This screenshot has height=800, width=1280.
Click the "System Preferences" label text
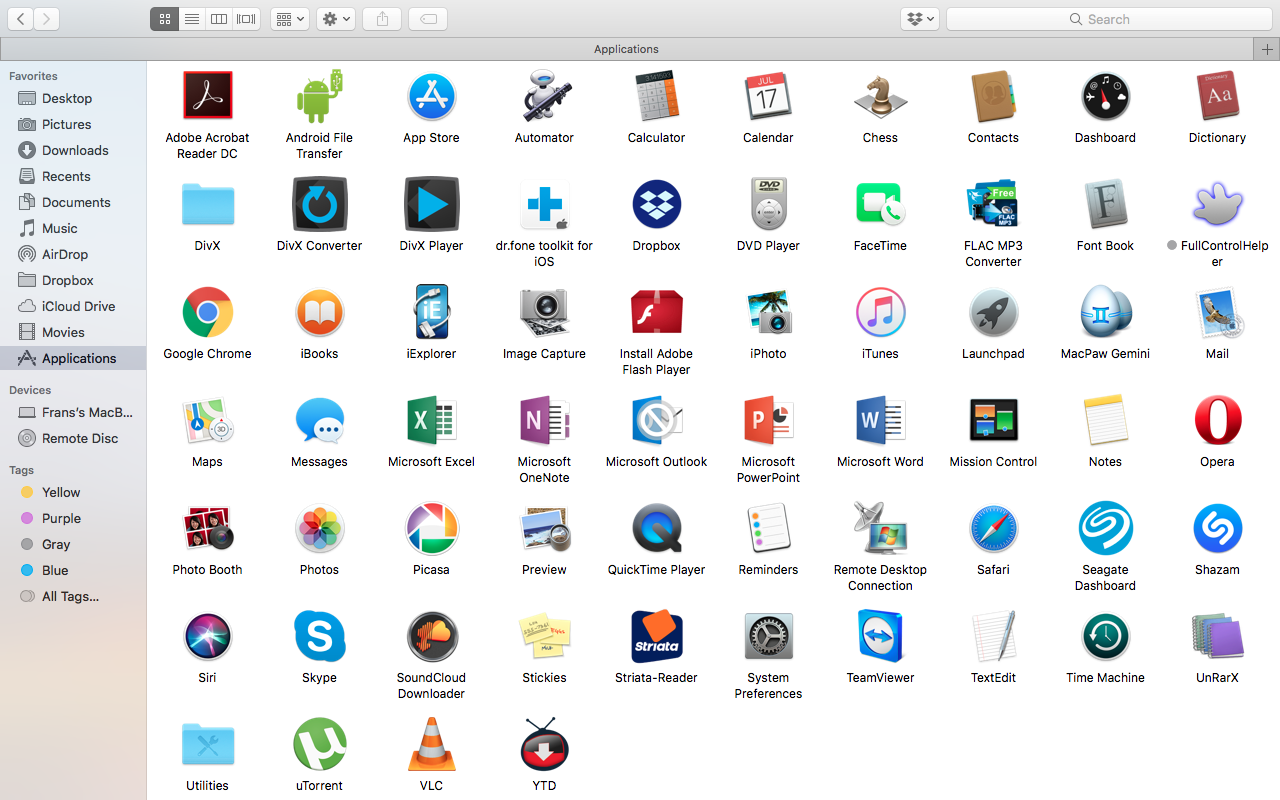[768, 686]
